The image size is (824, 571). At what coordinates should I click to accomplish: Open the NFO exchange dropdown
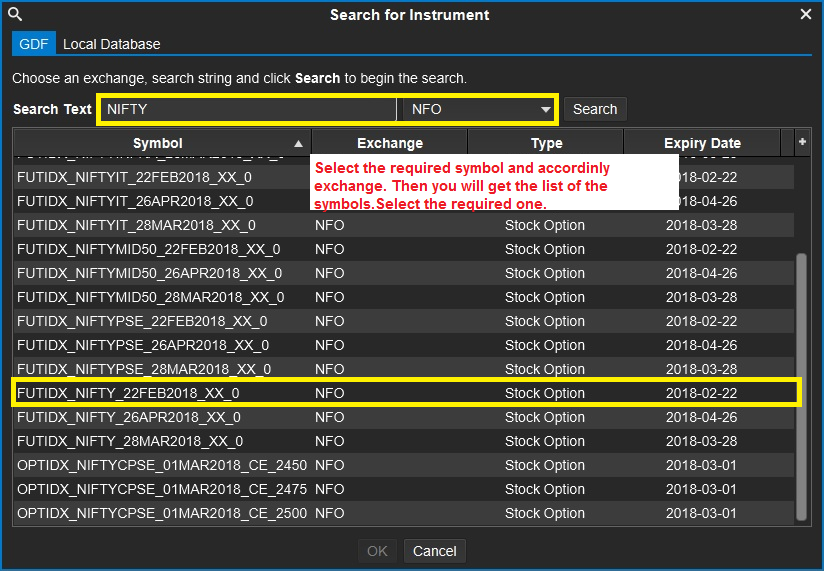point(478,109)
